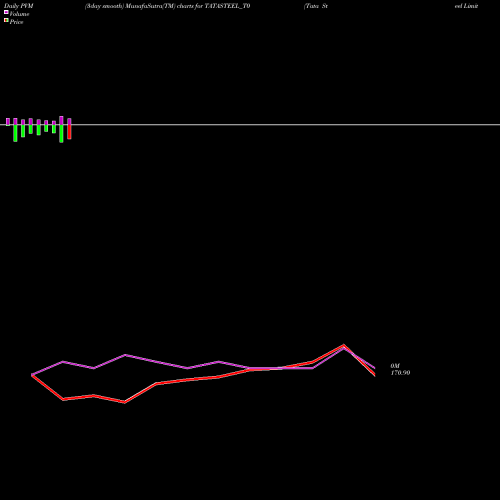The height and width of the screenshot is (500, 500).
Task: Click the red bar in the volume histogram
Action: point(69,132)
